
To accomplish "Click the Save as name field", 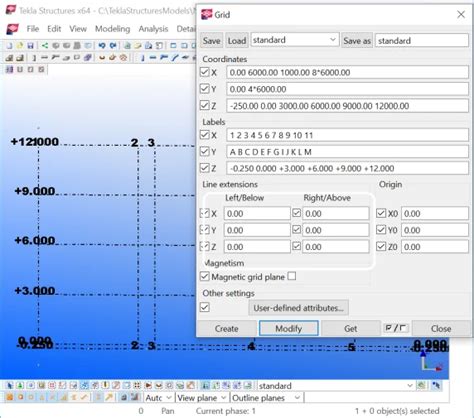I will pos(422,41).
